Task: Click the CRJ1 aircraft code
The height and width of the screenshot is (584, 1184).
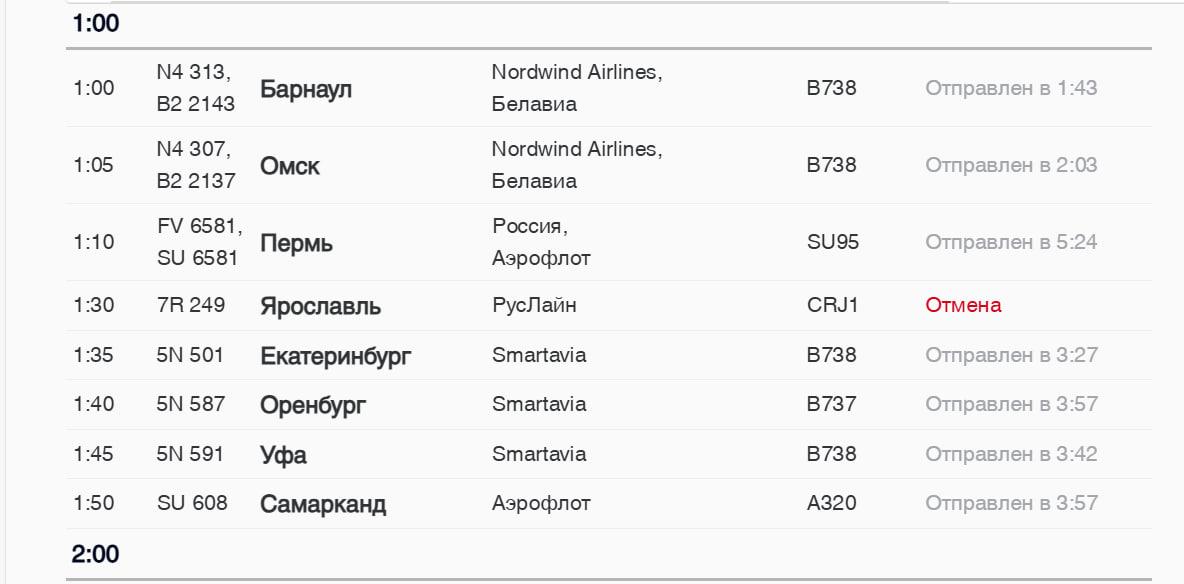Action: pos(833,305)
